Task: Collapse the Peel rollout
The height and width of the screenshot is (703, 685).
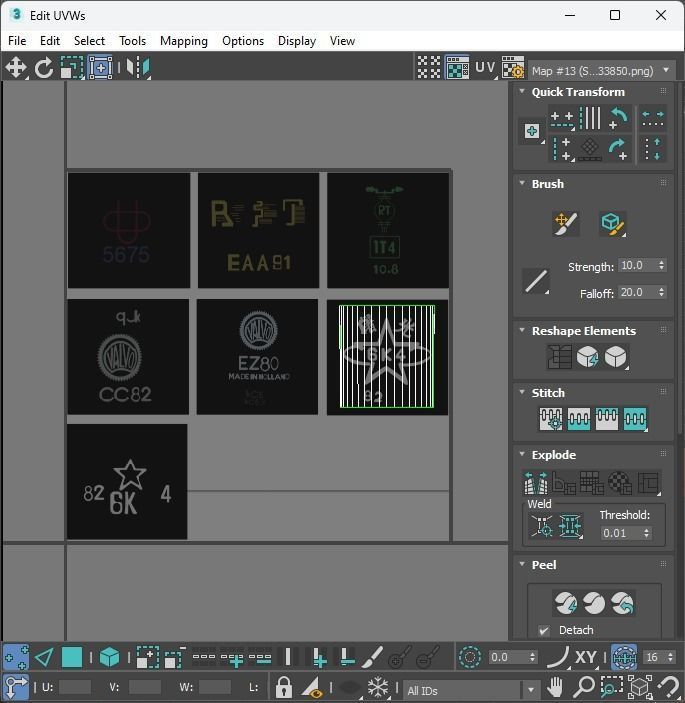Action: [522, 564]
